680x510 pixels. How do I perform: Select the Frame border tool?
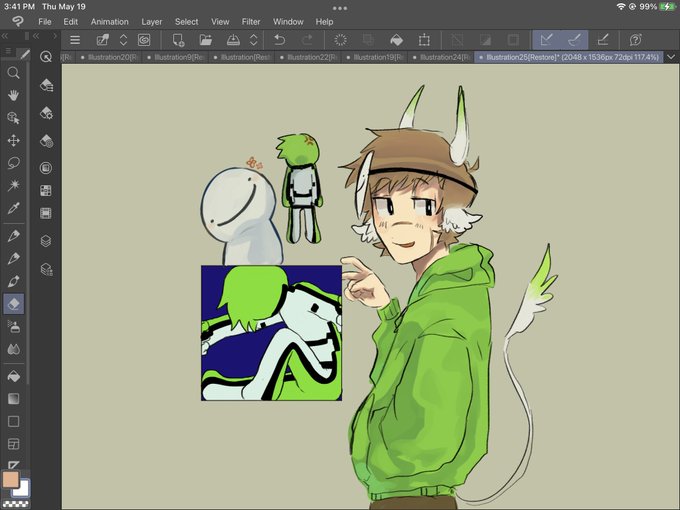coord(13,444)
